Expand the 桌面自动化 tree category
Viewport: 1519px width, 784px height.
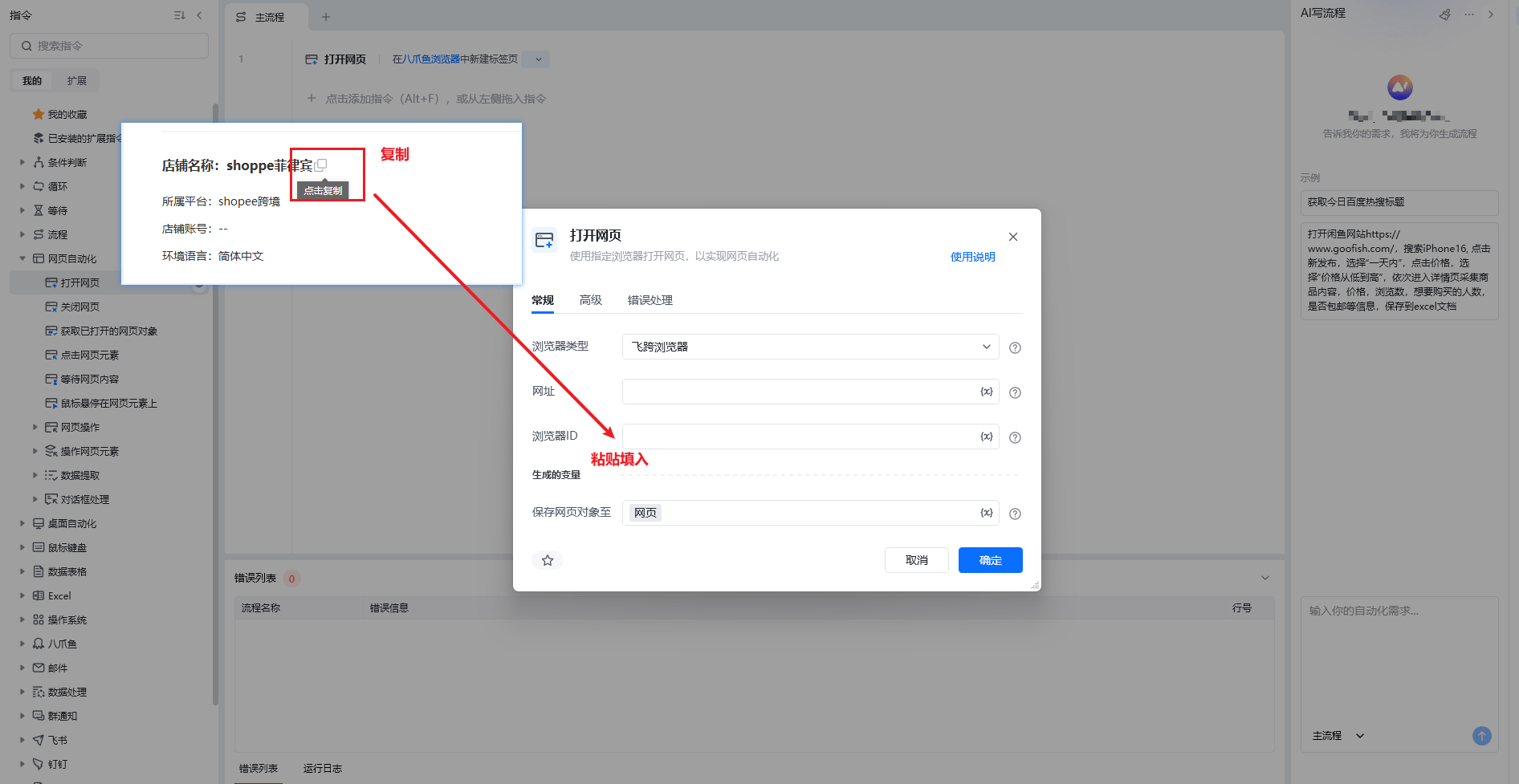[x=22, y=523]
